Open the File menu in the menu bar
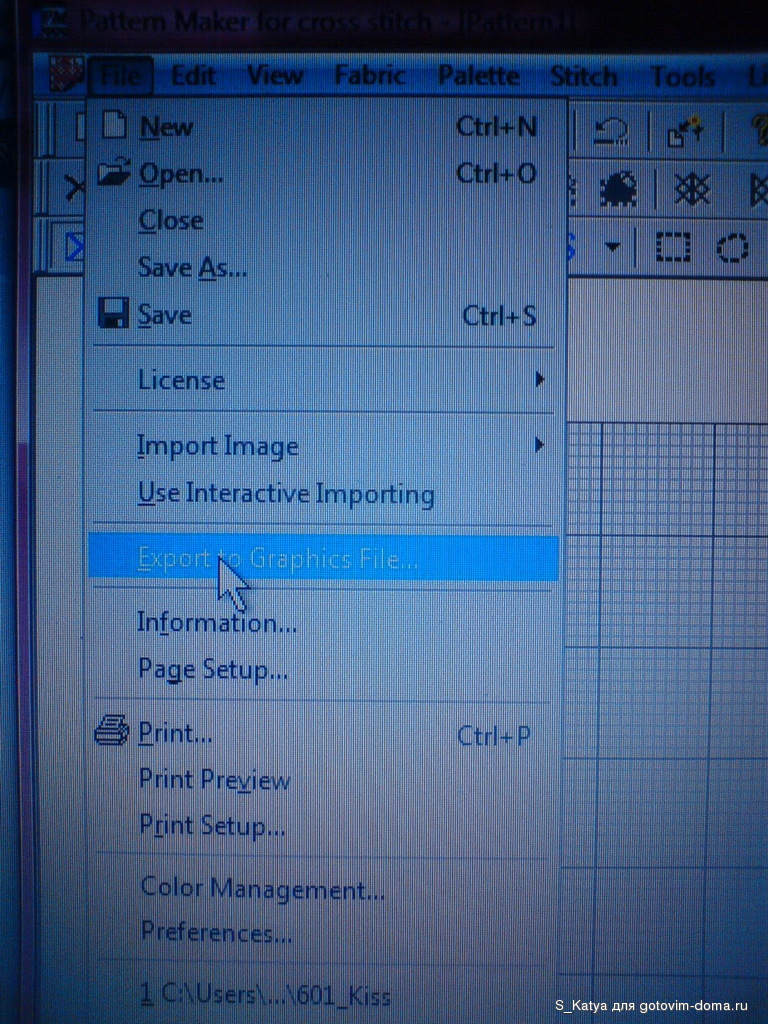This screenshot has height=1024, width=768. [121, 77]
